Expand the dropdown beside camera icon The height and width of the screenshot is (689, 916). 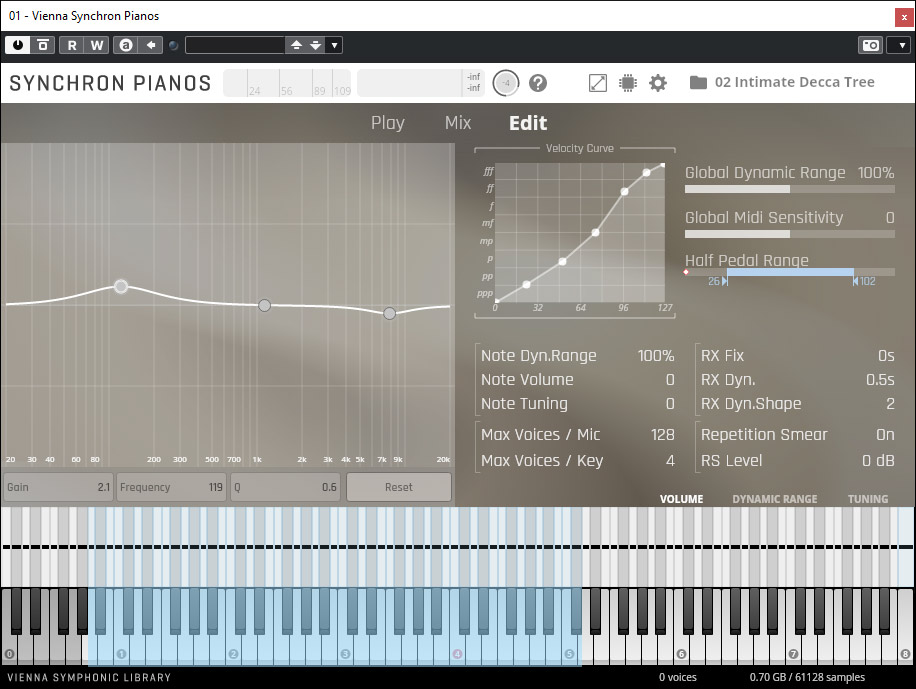899,45
